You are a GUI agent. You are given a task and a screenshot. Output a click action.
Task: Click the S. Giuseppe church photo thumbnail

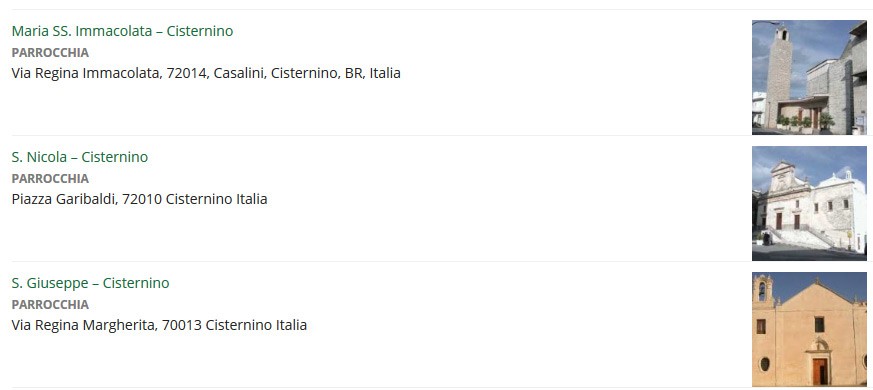[809, 329]
